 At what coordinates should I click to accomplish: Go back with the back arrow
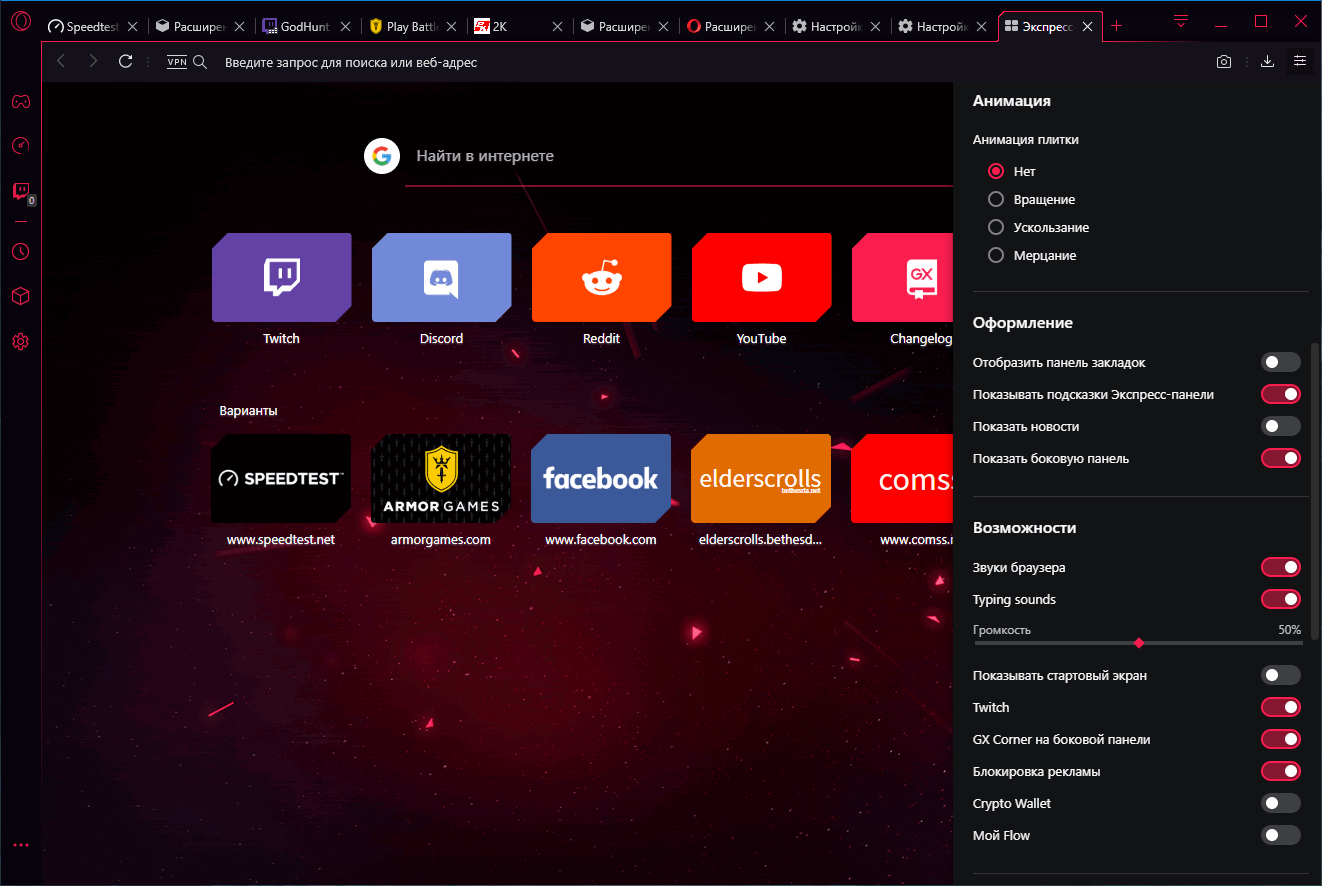(61, 62)
